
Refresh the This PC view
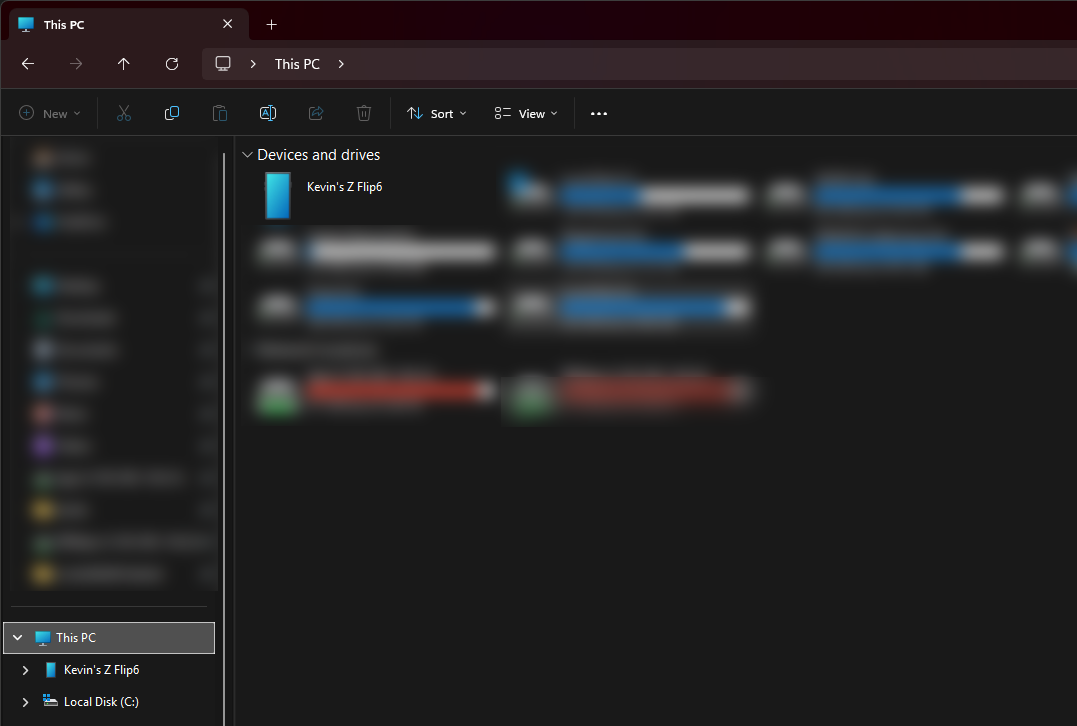tap(172, 64)
